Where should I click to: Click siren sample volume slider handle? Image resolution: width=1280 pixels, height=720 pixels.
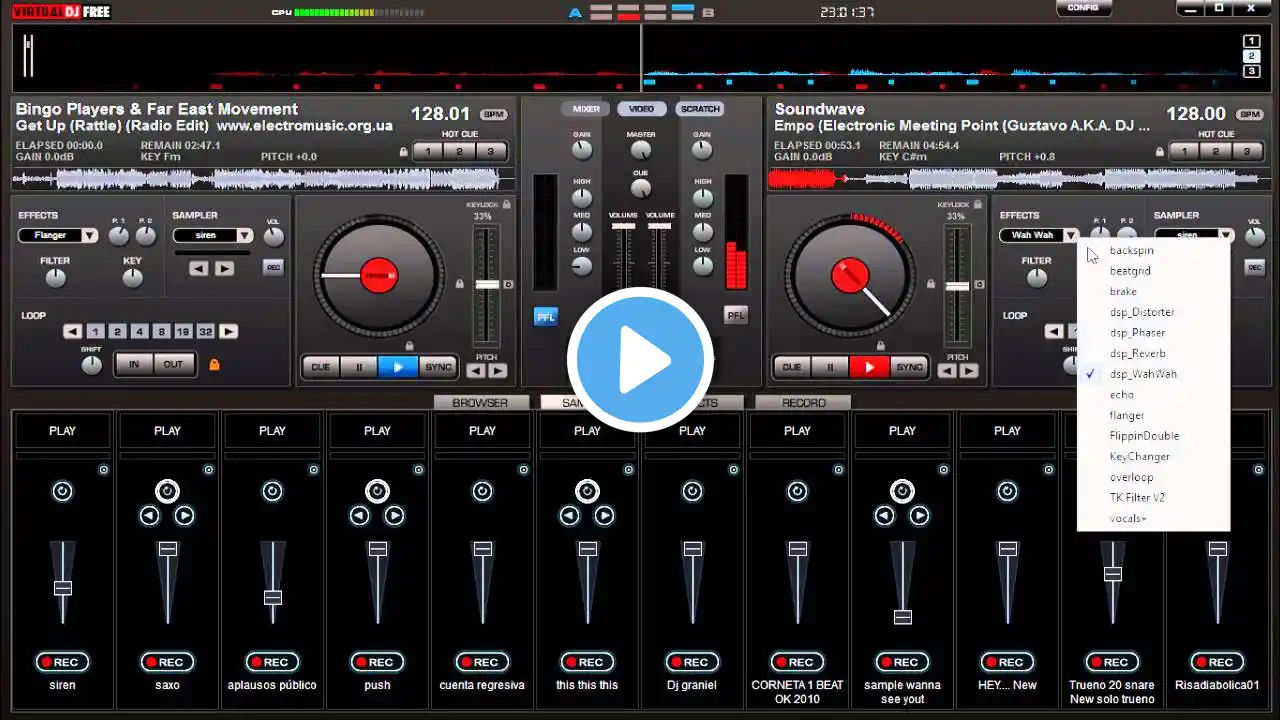tap(63, 589)
